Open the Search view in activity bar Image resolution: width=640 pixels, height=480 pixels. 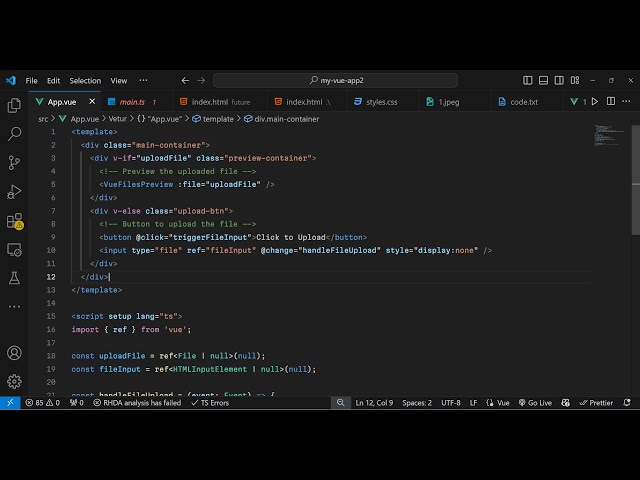point(14,133)
